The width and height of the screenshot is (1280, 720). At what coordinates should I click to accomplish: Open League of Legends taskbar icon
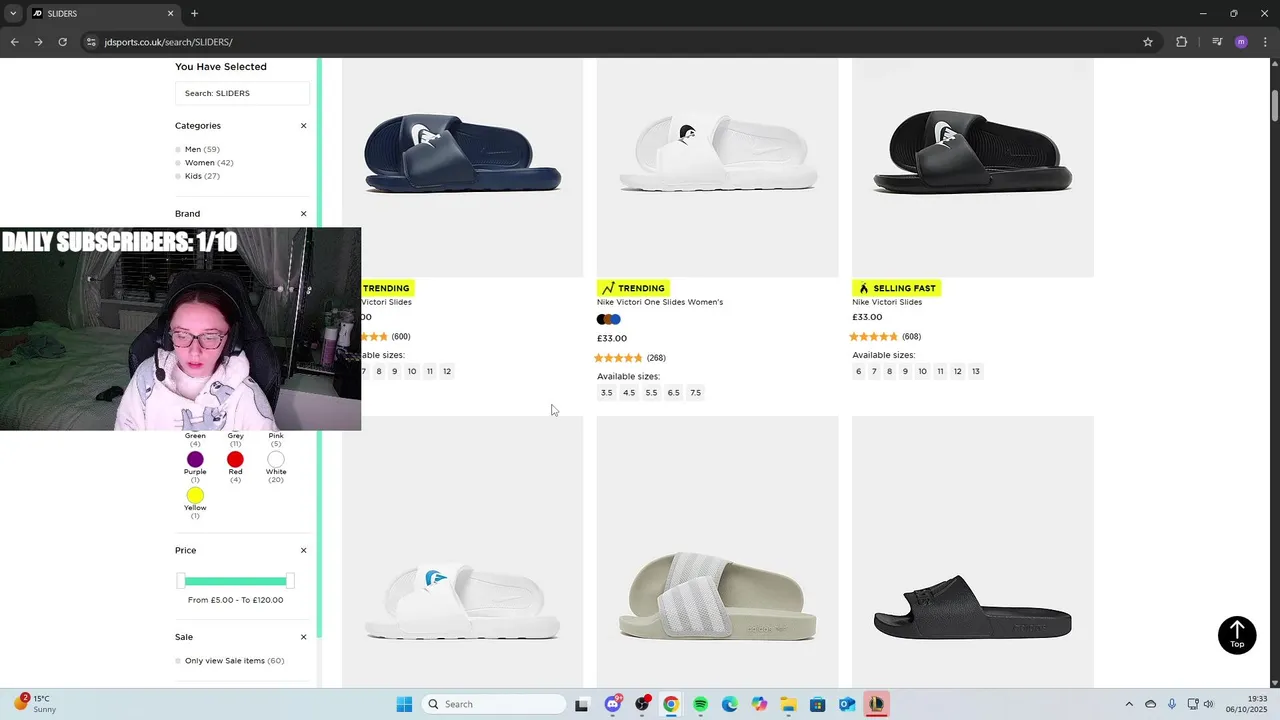point(876,704)
